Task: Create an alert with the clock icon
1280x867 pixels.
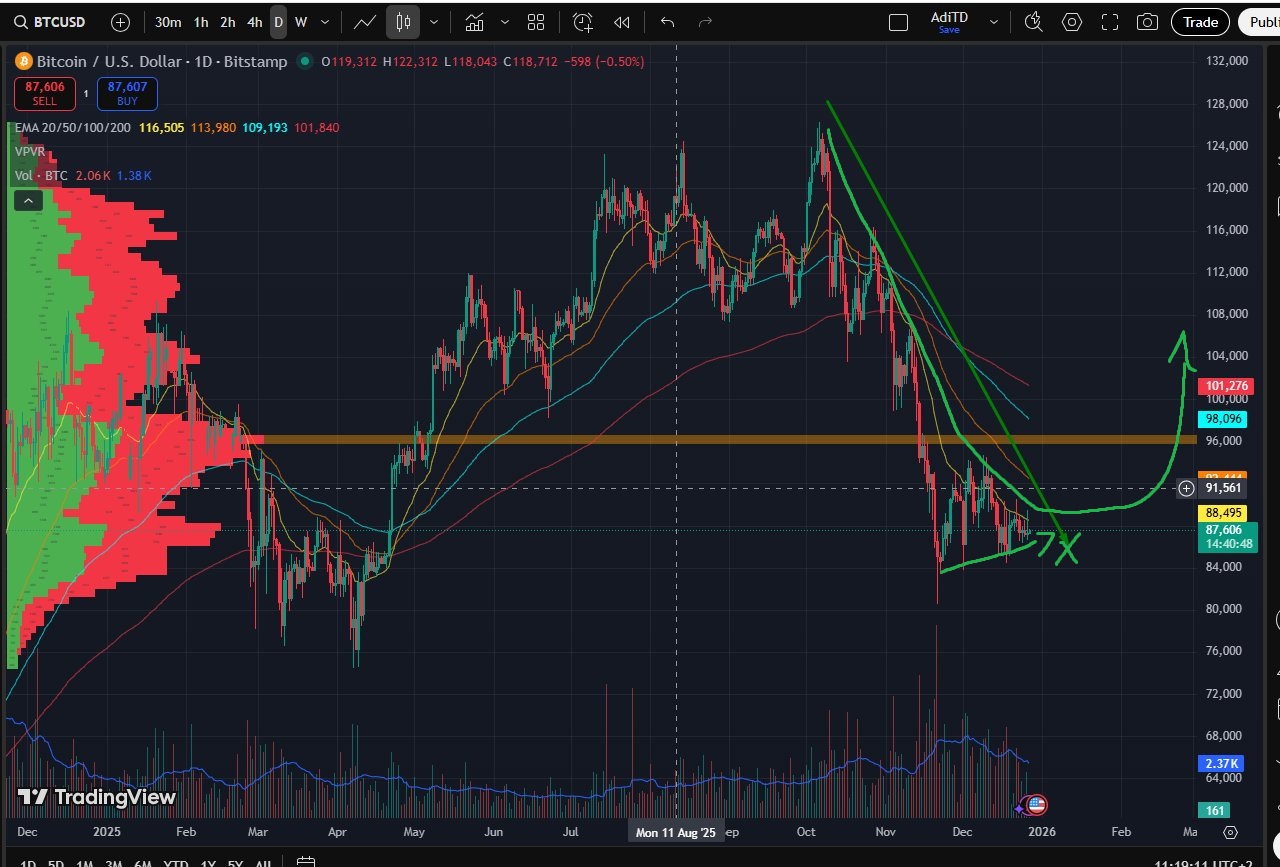Action: coord(583,22)
